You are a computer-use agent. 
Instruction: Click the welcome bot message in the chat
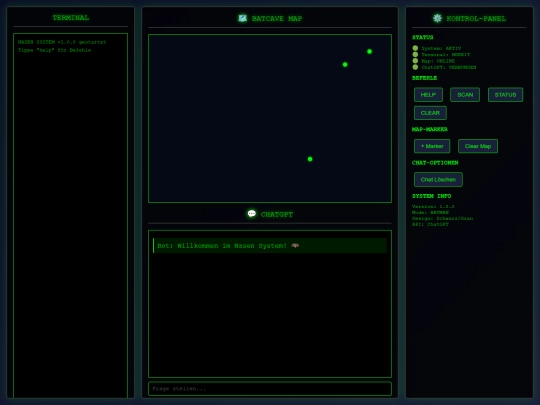[270, 246]
